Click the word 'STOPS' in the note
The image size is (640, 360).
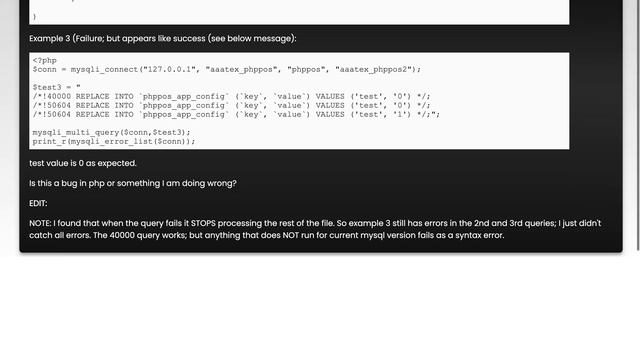203,223
